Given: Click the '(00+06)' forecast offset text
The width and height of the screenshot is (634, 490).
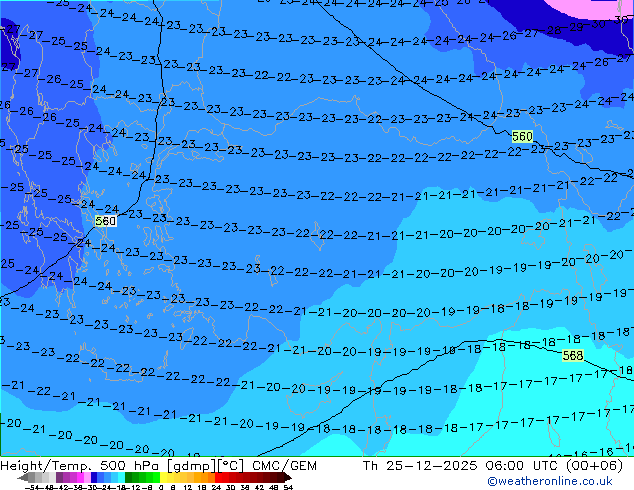Looking at the screenshot, I should pos(594,466).
